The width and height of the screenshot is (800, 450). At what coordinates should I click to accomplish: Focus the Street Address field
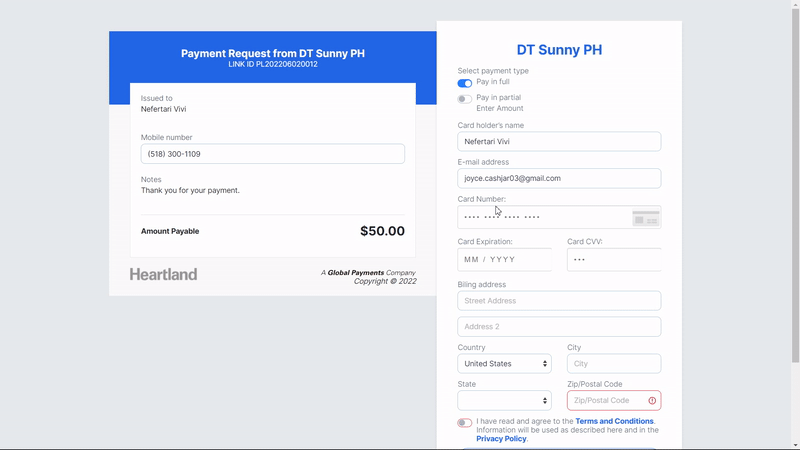click(559, 301)
